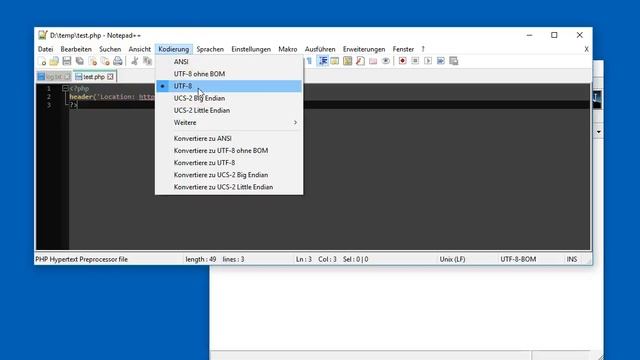Collapse the PHP code fold marker on line 1

[x=65, y=88]
